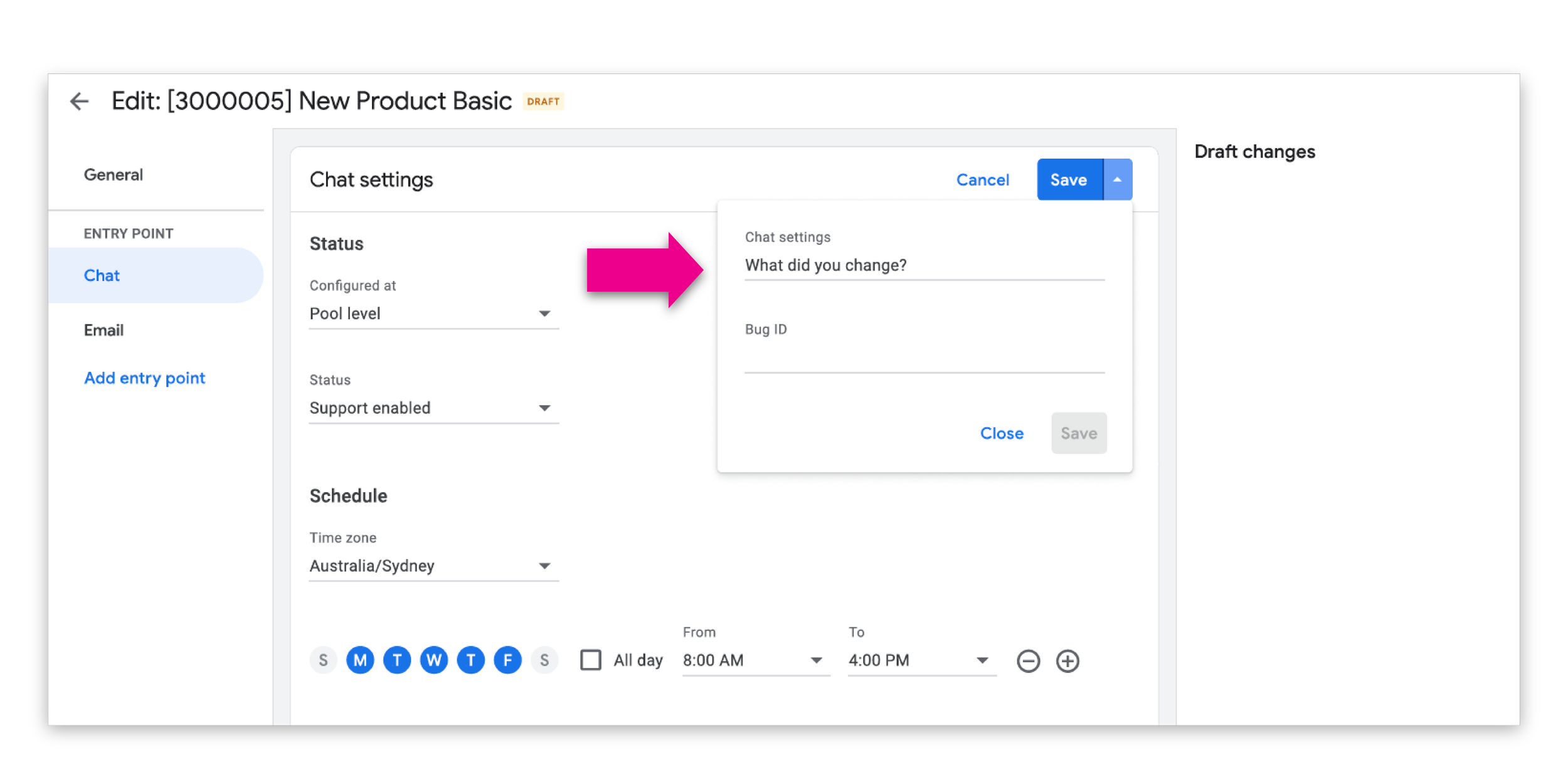Screen dimensions: 1568x780
Task: Select the Email entry point
Action: (104, 330)
